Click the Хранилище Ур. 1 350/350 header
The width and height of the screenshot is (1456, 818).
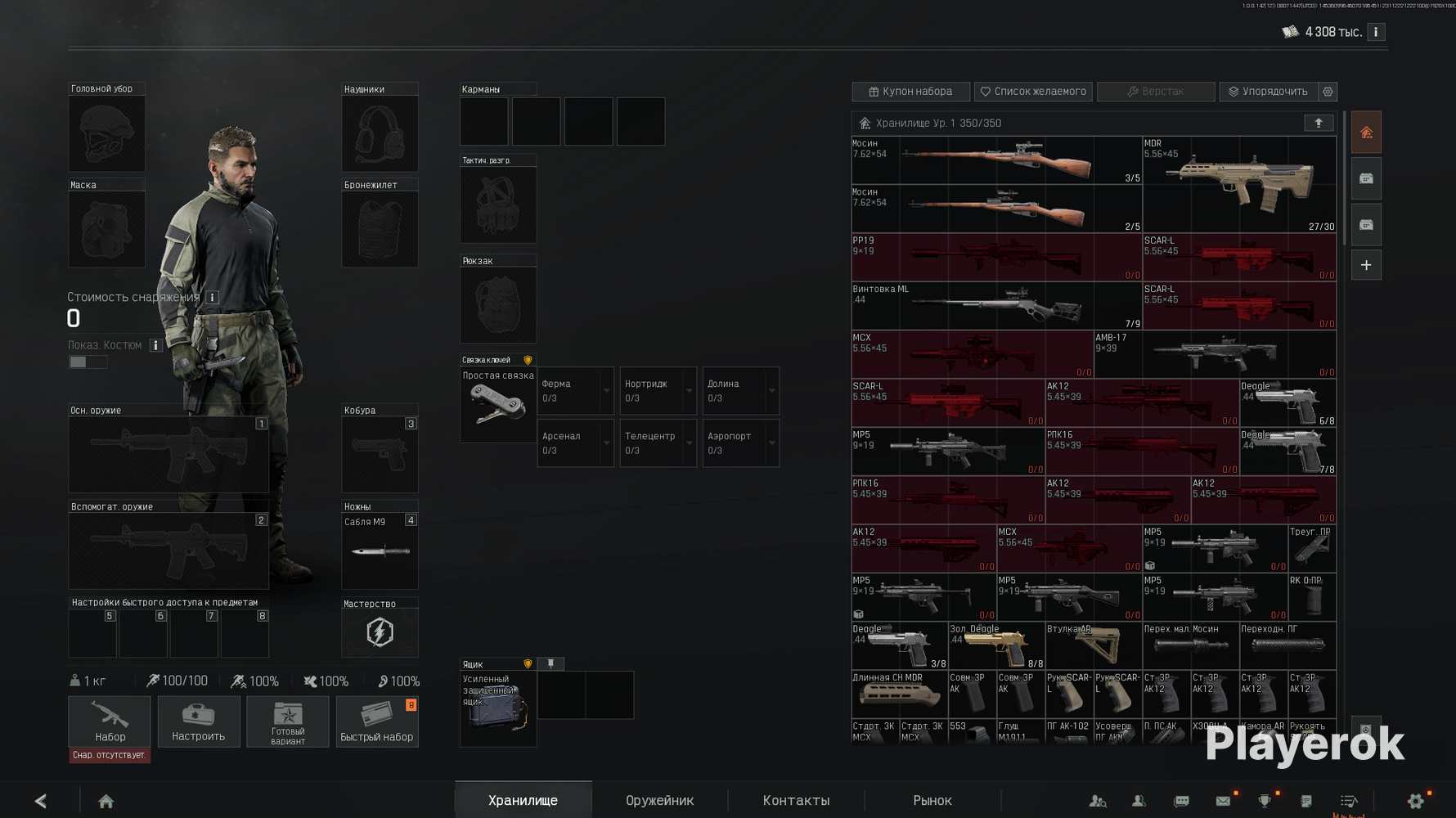(1094, 123)
